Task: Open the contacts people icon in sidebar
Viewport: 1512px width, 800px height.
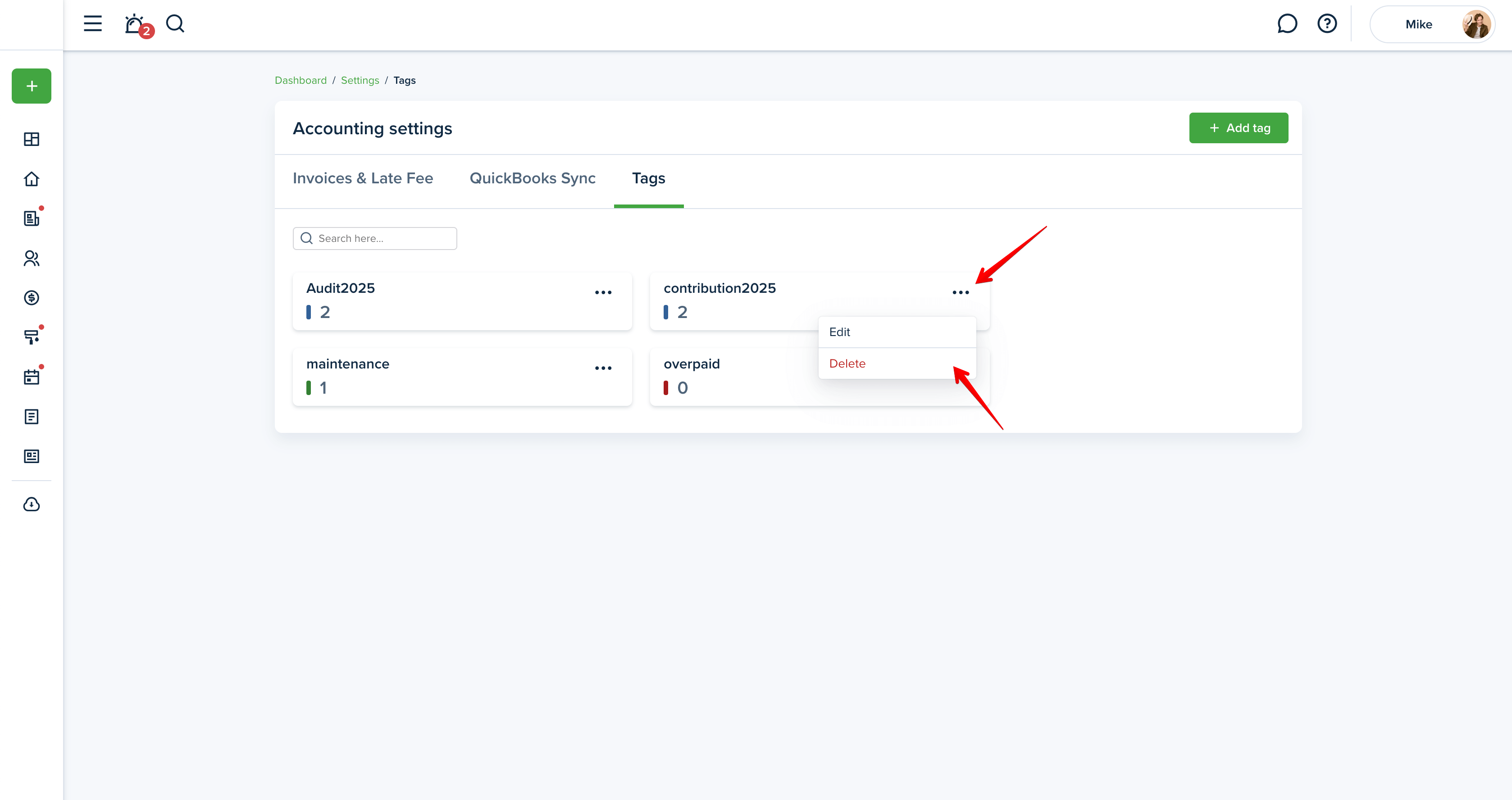Action: point(32,258)
